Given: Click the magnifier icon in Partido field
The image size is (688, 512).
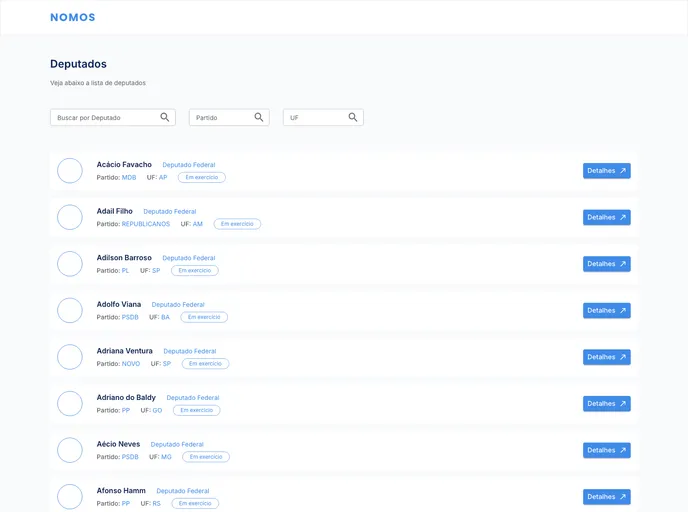Looking at the screenshot, I should [x=260, y=117].
